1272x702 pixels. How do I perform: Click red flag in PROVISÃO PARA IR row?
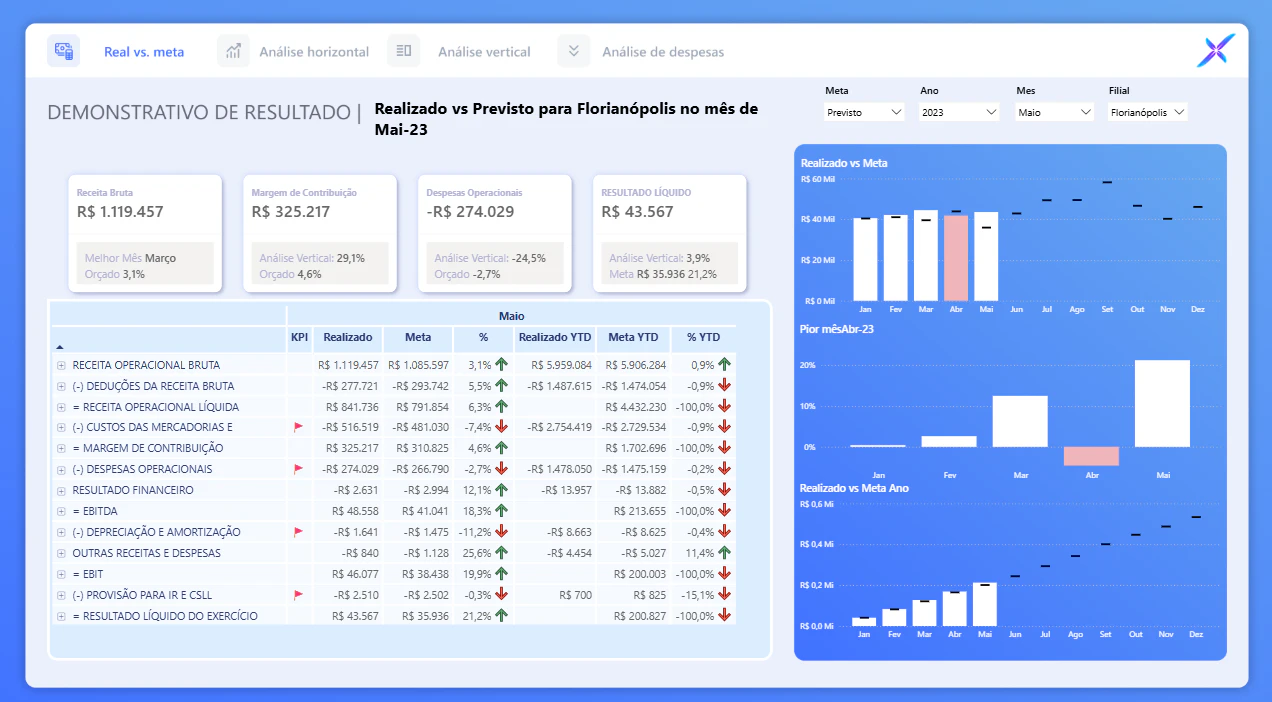click(298, 595)
